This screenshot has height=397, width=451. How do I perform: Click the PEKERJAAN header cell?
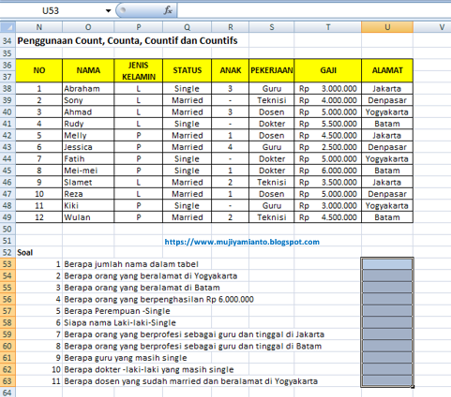pyautogui.click(x=272, y=70)
